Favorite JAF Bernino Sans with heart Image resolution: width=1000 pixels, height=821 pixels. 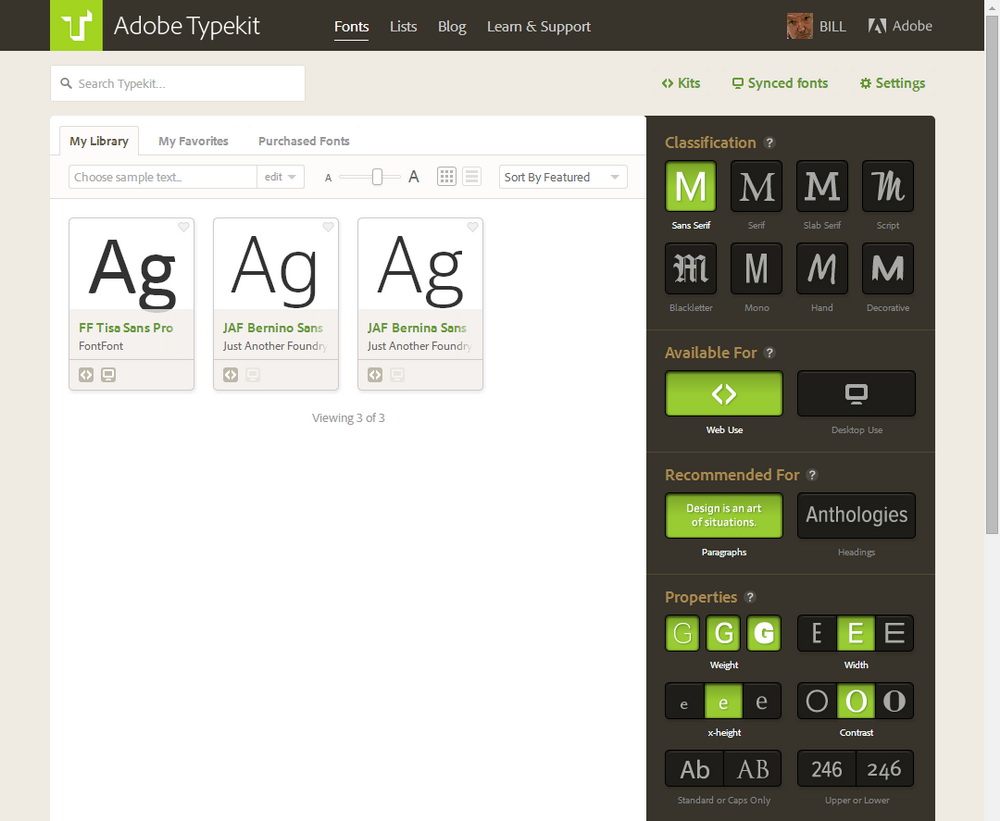click(328, 226)
